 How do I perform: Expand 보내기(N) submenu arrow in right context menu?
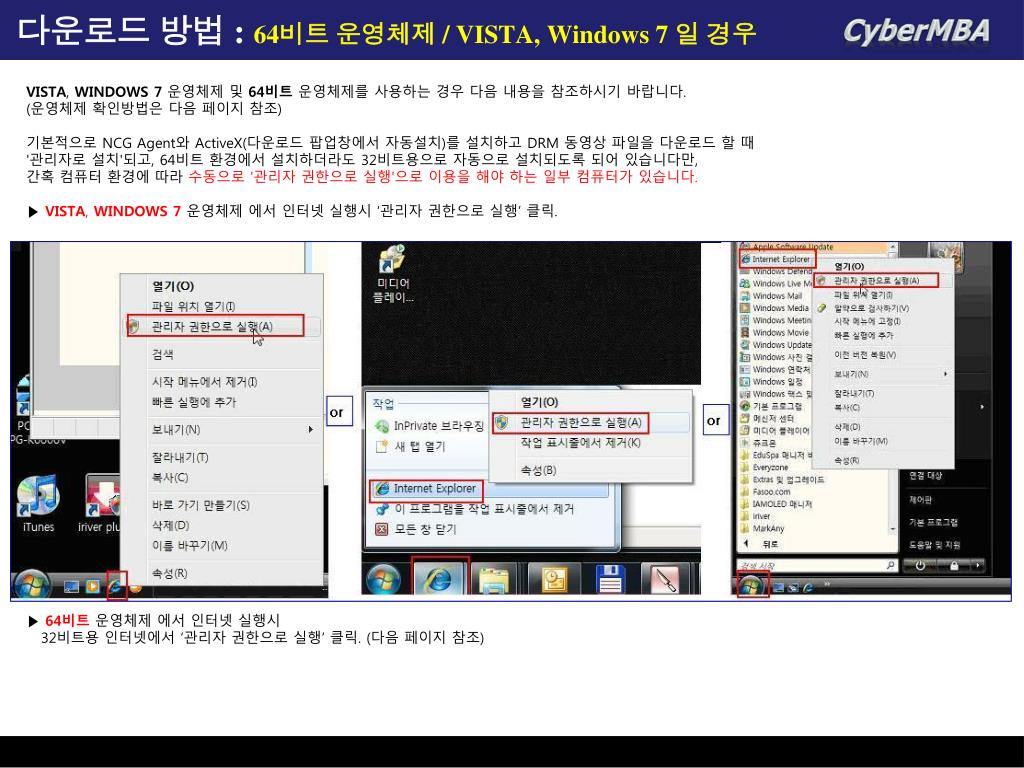(x=945, y=374)
